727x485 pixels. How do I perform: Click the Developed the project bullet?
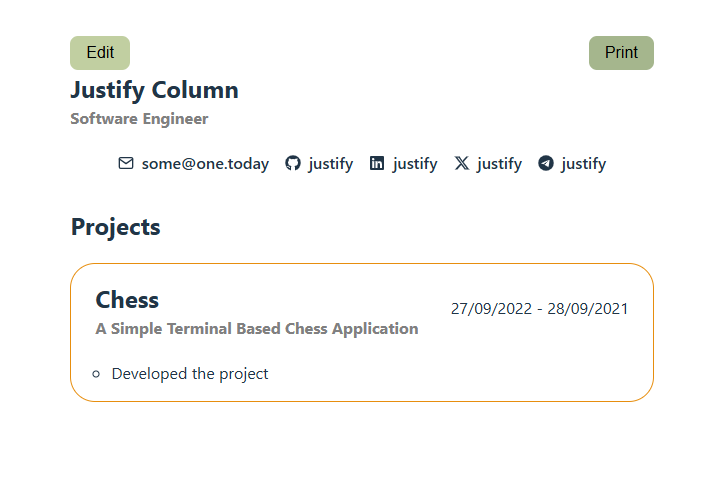(190, 374)
